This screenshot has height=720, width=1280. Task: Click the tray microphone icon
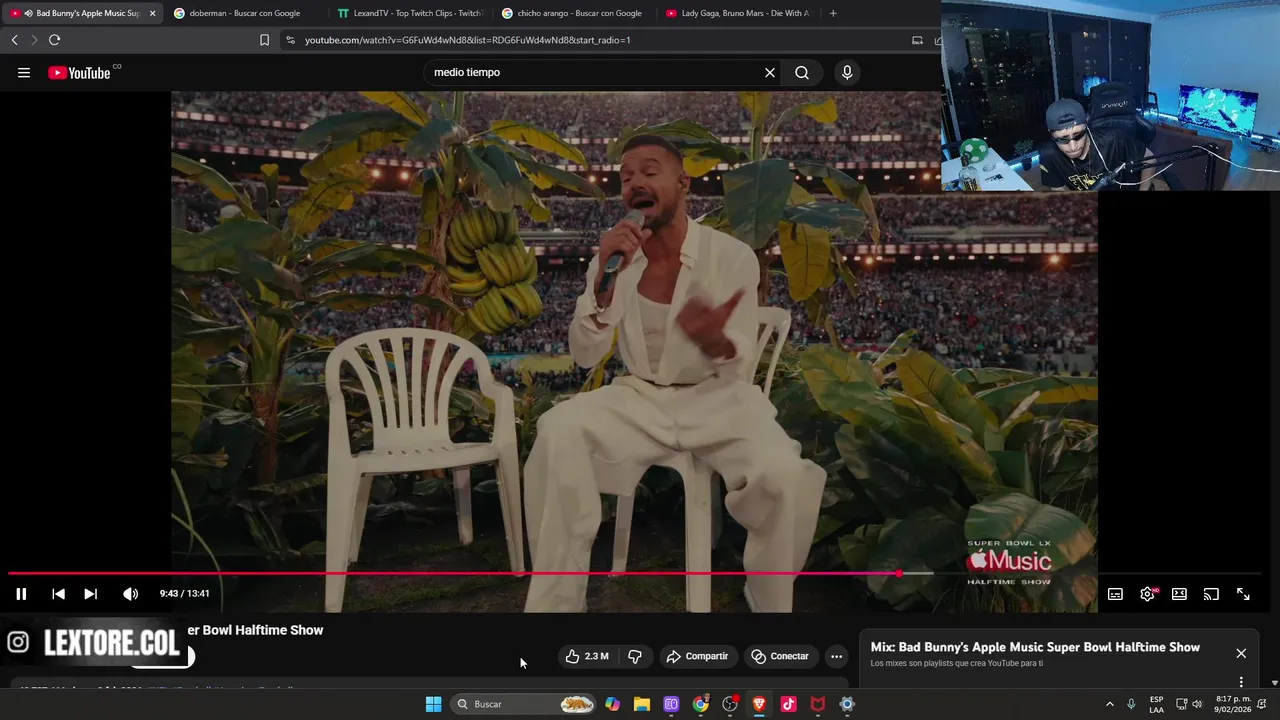[x=1131, y=704]
